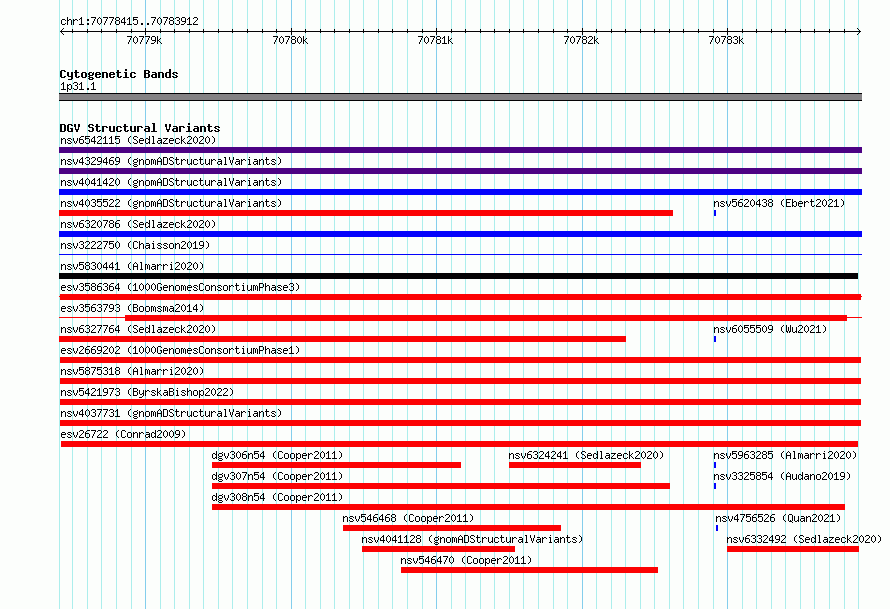Click the gray 1p31.1 cytogenetic band bar
The width and height of the screenshot is (890, 609).
click(x=460, y=97)
